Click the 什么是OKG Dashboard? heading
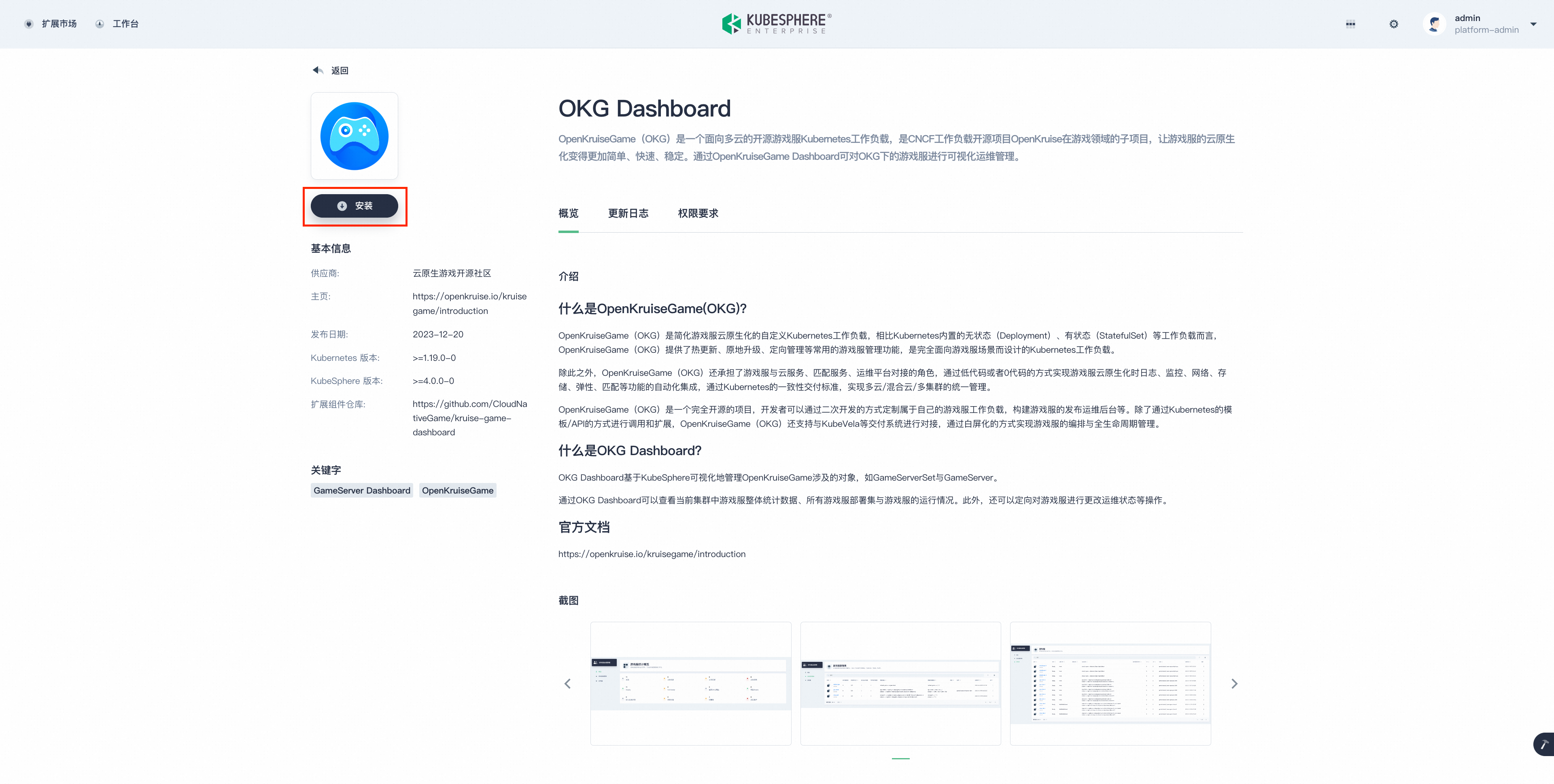Screen dimensions: 1554x784 pos(630,451)
